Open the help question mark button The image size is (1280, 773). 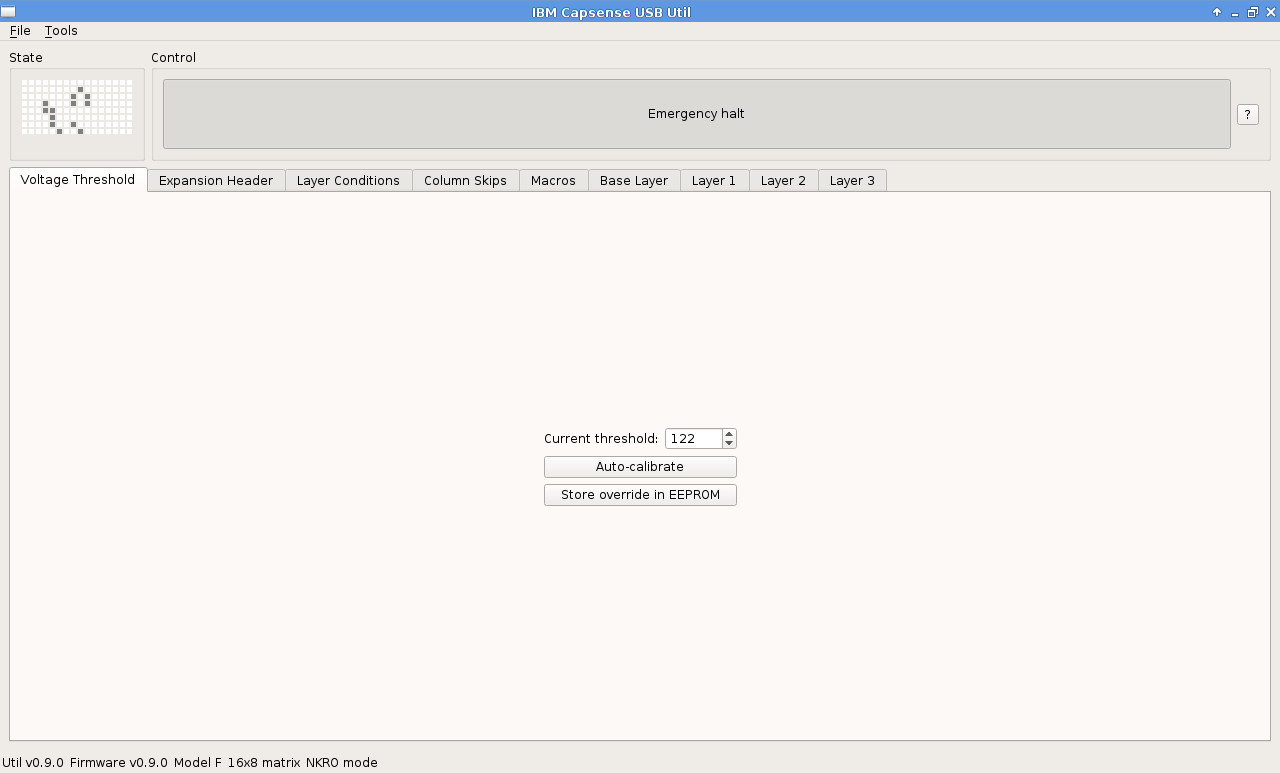coord(1247,114)
